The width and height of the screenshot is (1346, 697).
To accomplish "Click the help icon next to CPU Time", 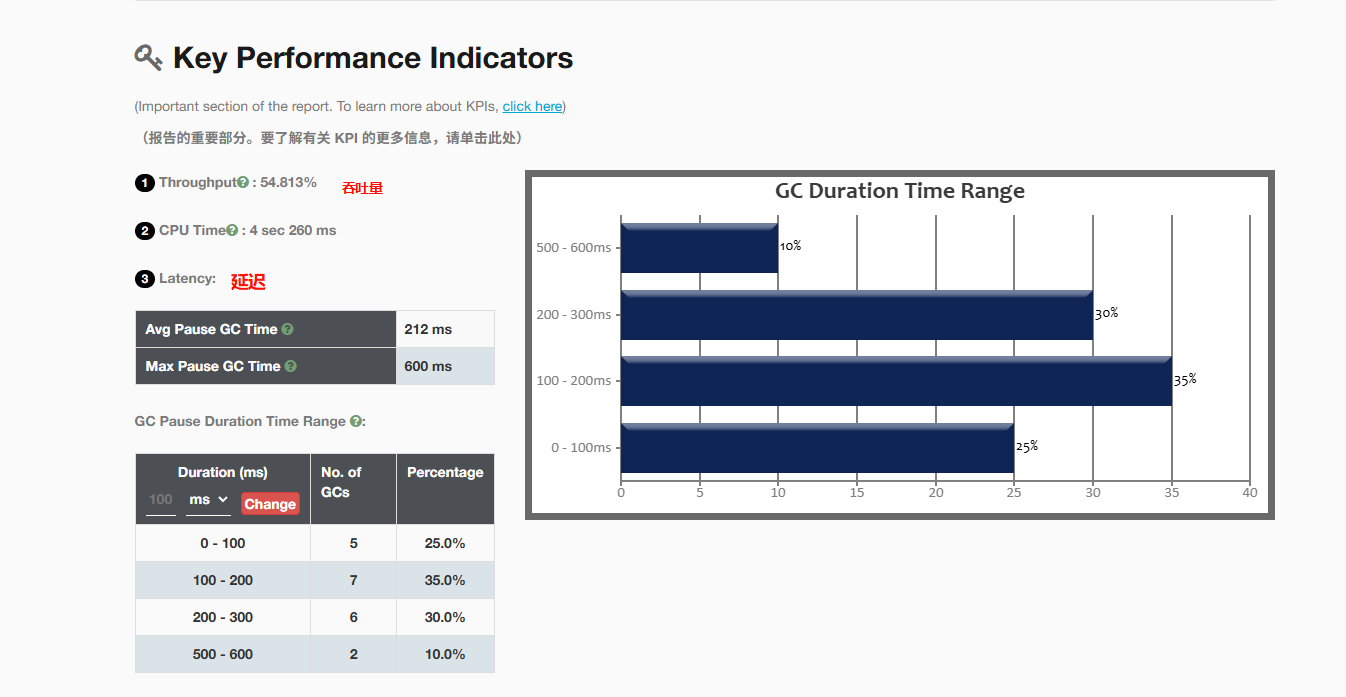I will pos(232,231).
